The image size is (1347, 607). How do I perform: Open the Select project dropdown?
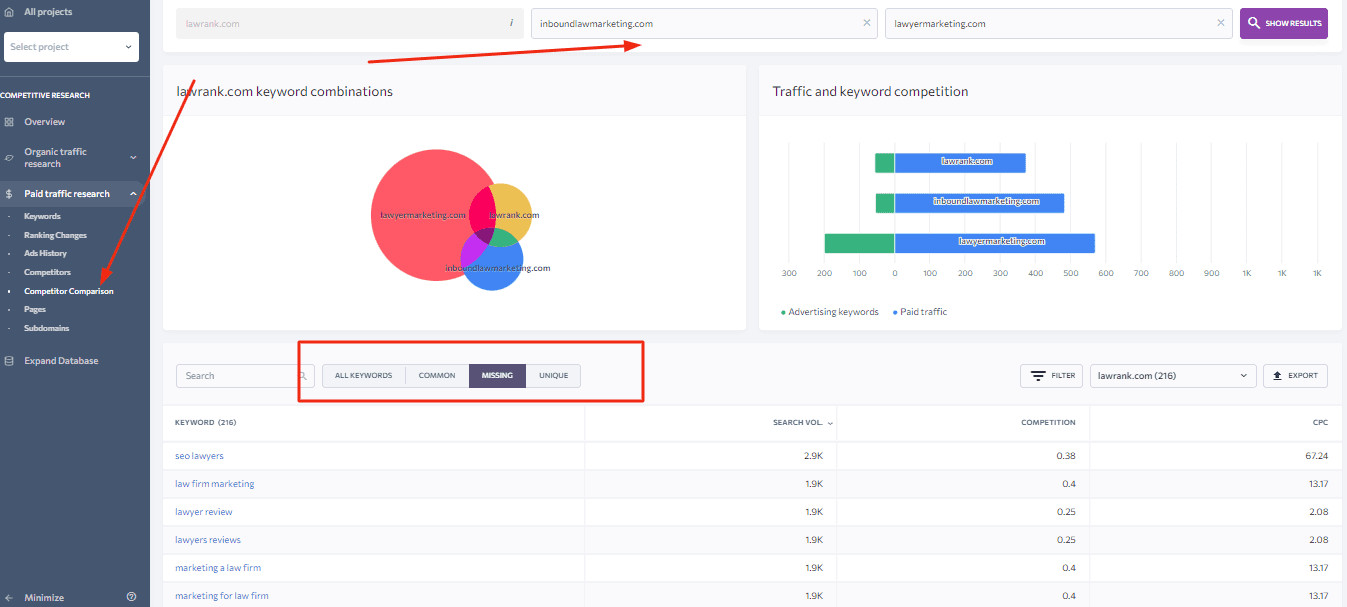click(x=71, y=47)
